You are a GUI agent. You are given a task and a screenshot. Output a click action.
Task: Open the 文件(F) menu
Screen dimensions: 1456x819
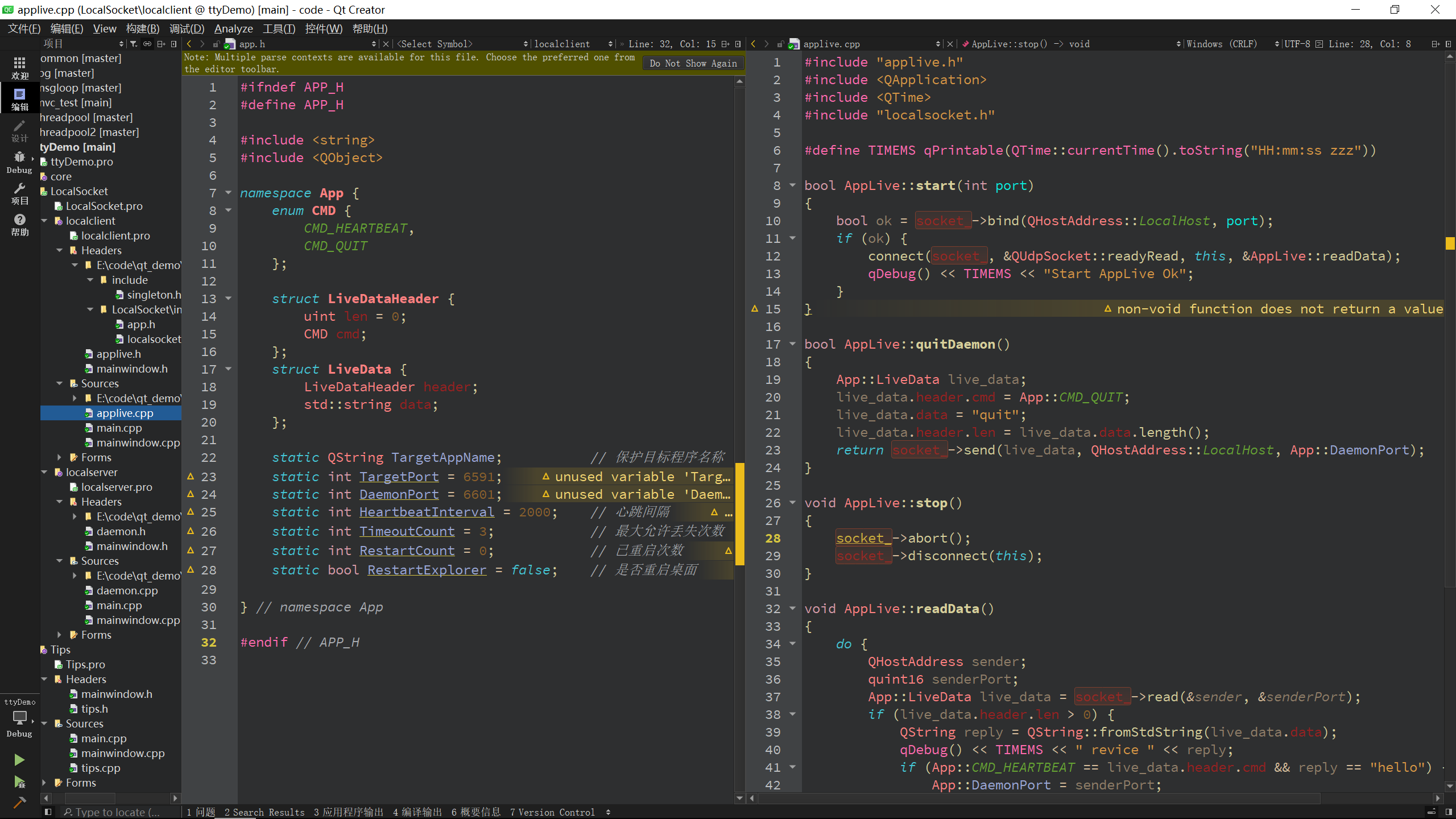(x=24, y=28)
